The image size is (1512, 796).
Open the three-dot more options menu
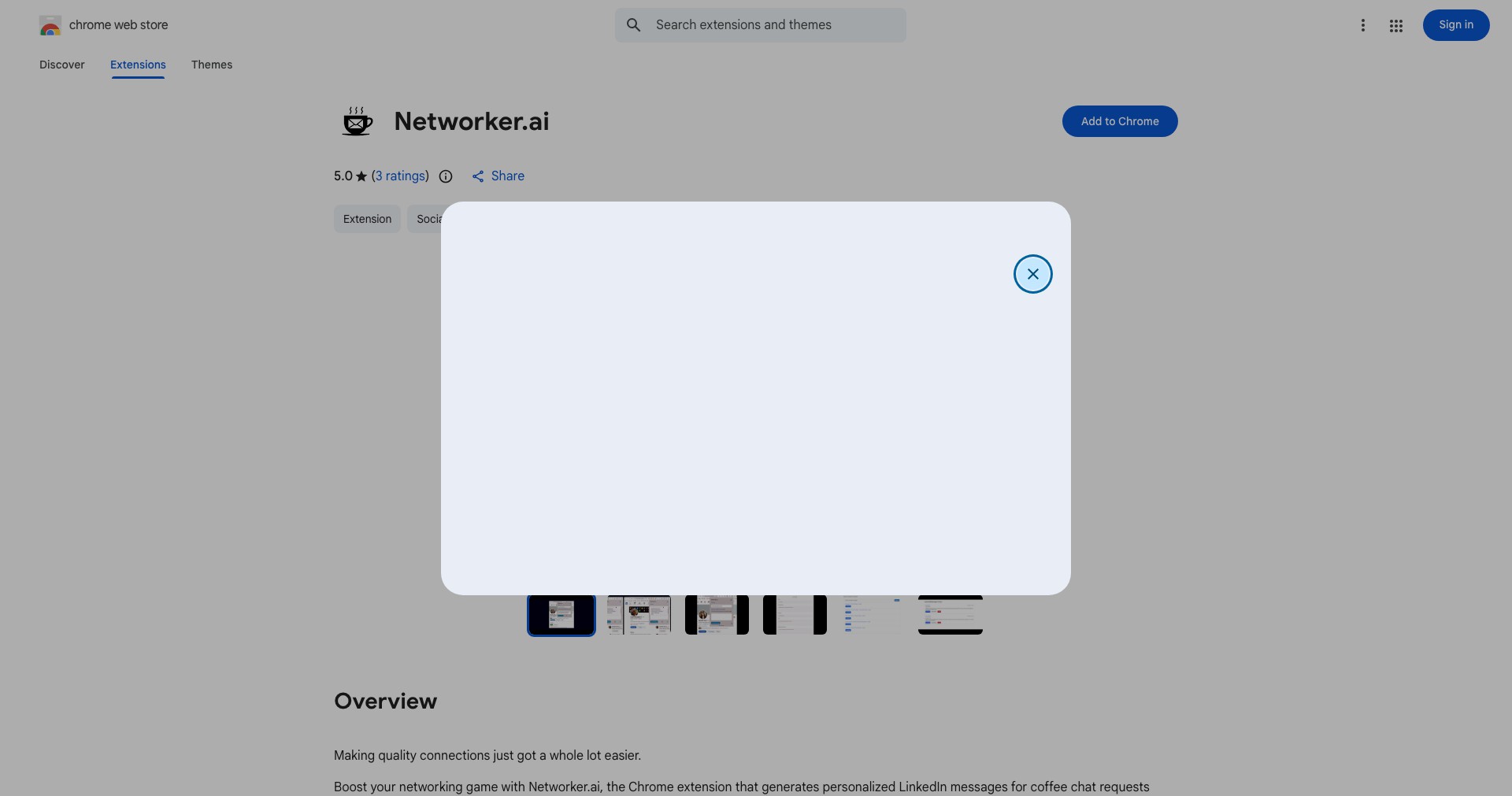[1362, 25]
